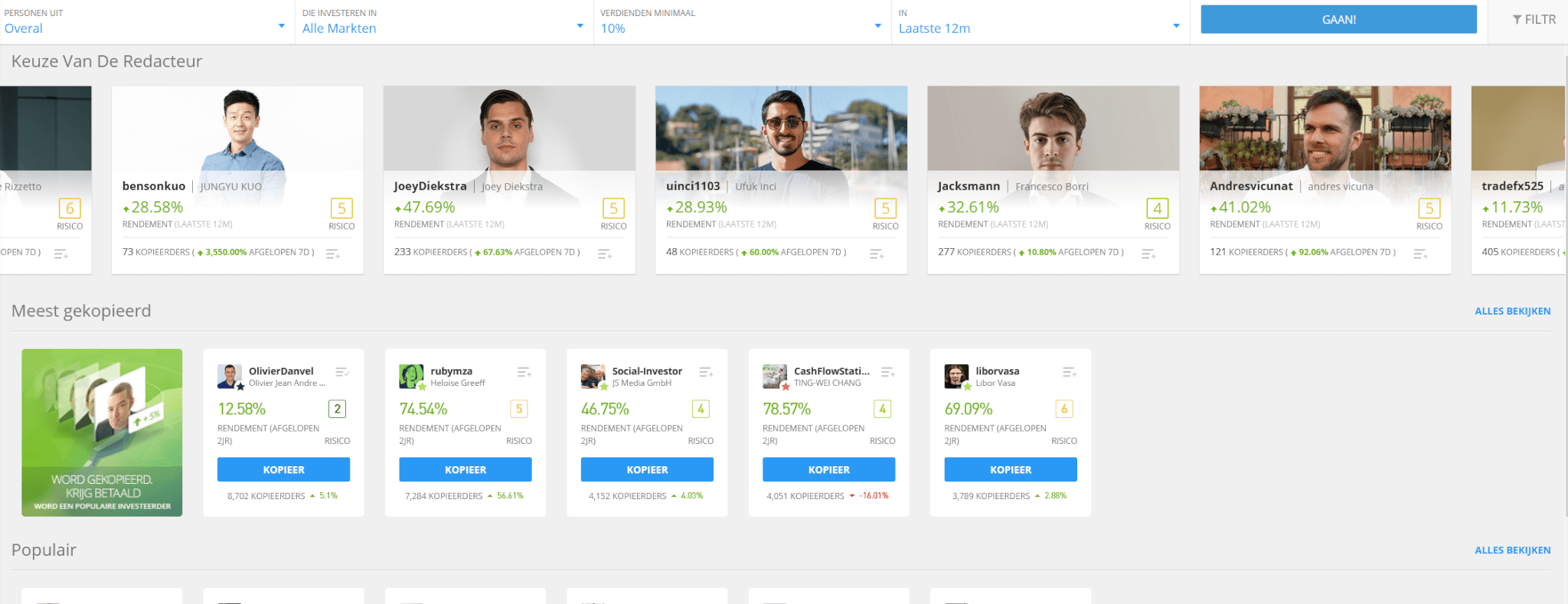This screenshot has width=1568, height=604.
Task: Open Jacksmann username link
Action: (x=969, y=186)
